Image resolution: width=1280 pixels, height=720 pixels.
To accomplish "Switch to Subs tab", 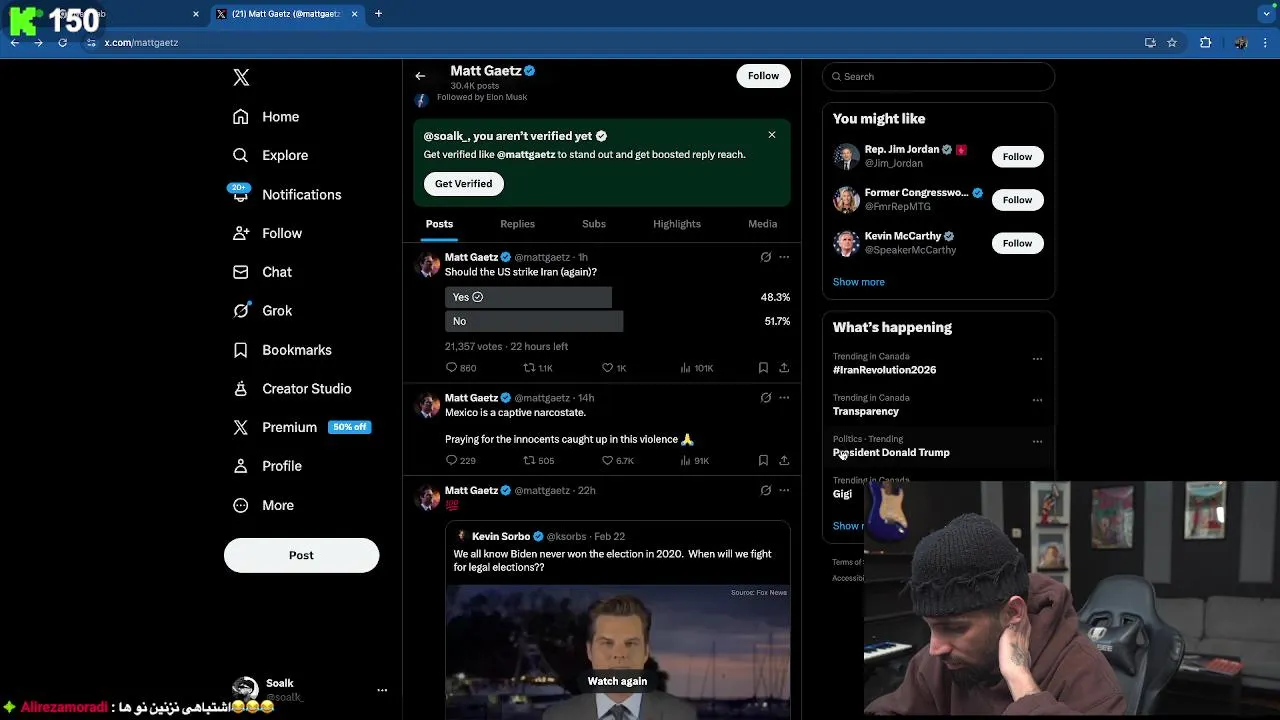I will [594, 224].
